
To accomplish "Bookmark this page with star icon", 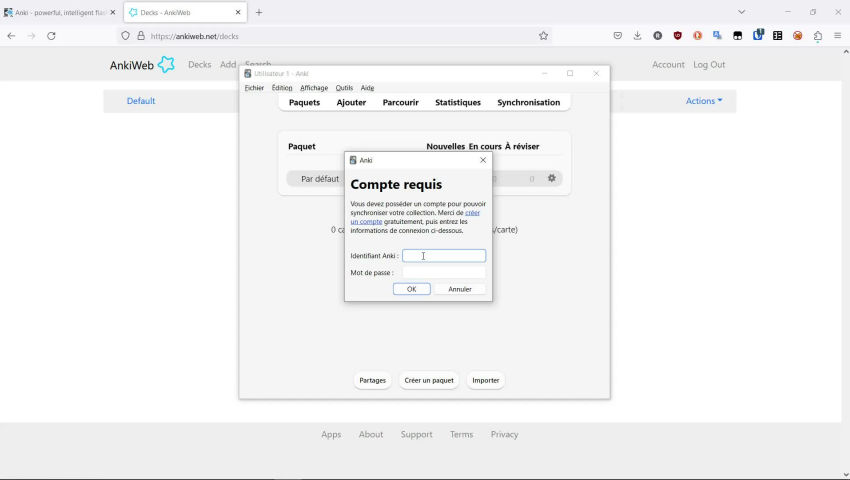I will pos(543,35).
